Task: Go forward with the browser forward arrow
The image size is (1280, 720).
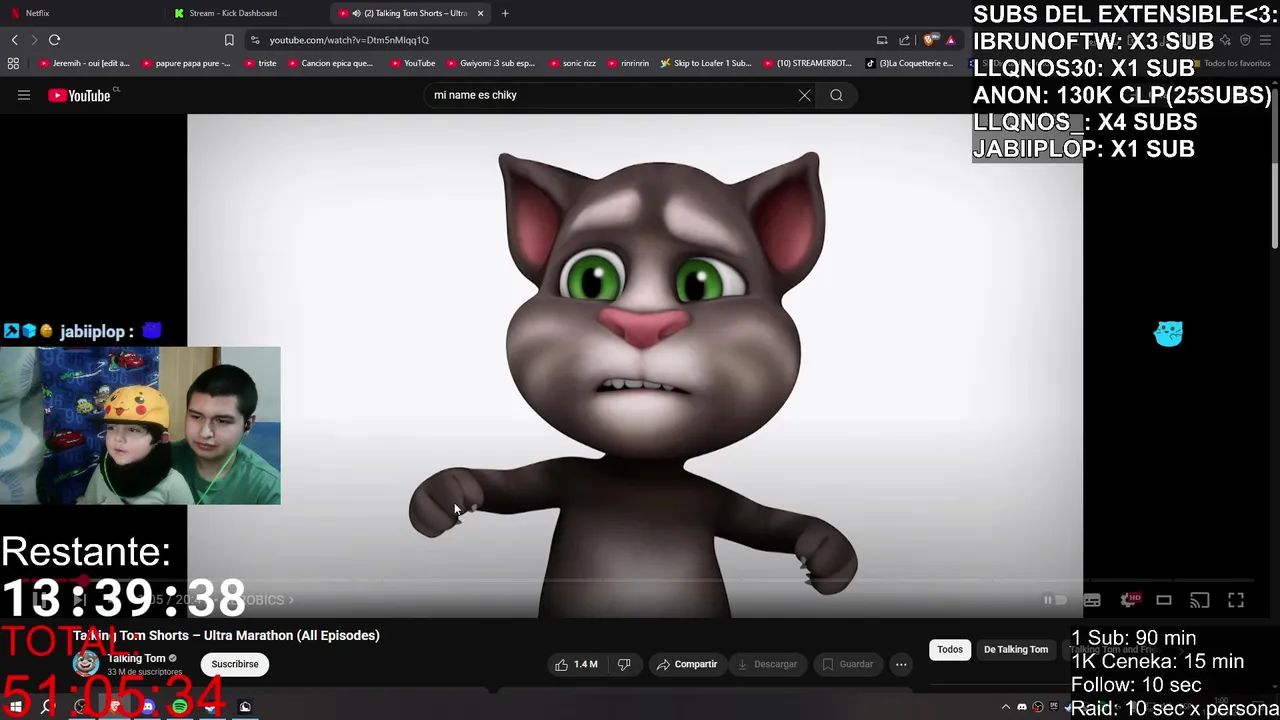Action: (x=34, y=40)
